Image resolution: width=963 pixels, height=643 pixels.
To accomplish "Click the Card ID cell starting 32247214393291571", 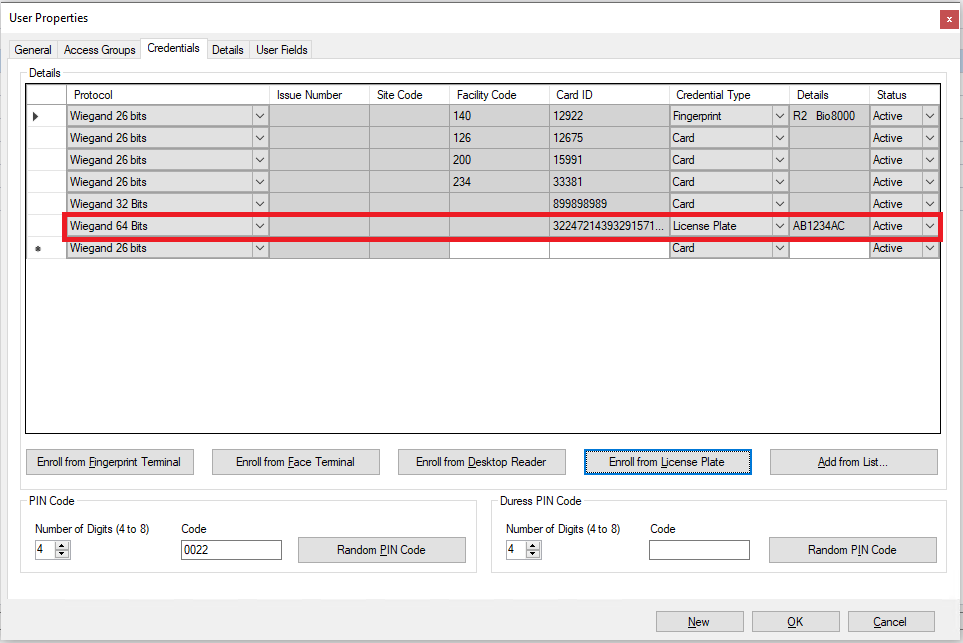I will (609, 226).
